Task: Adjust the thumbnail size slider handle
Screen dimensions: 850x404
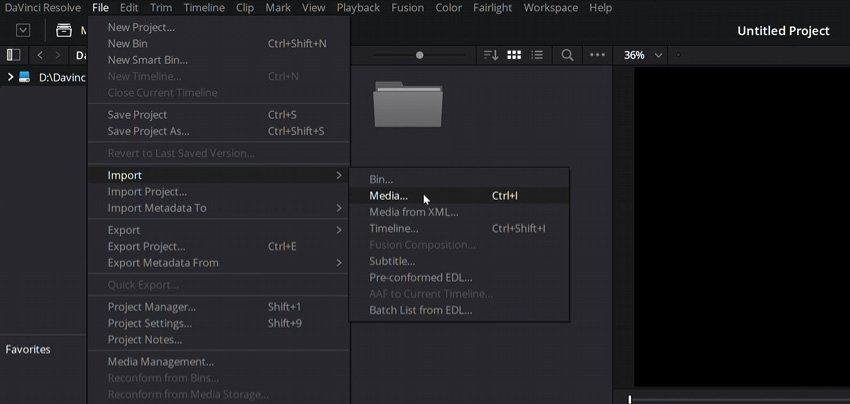Action: (419, 55)
